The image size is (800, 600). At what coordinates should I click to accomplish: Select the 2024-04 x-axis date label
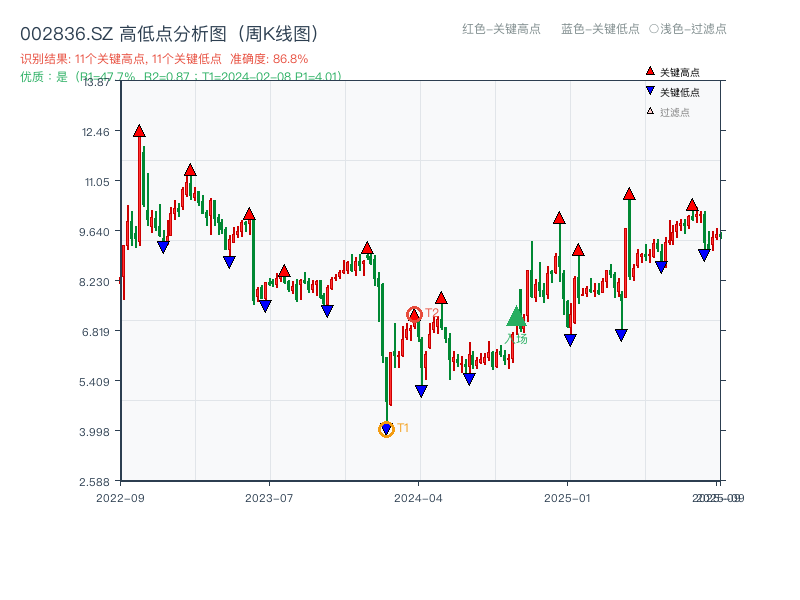pyautogui.click(x=419, y=497)
